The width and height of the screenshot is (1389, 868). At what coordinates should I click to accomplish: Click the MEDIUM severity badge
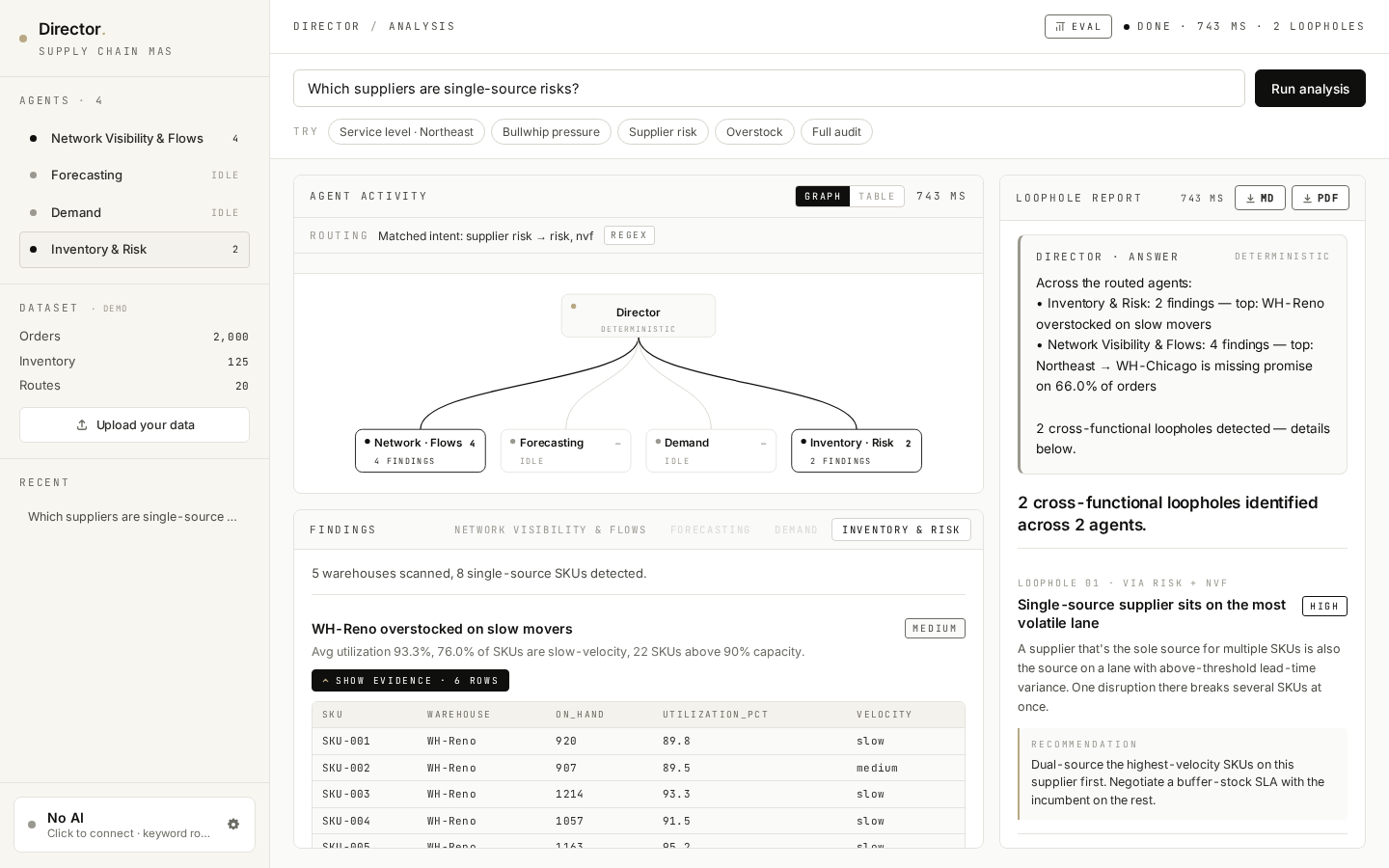[935, 629]
